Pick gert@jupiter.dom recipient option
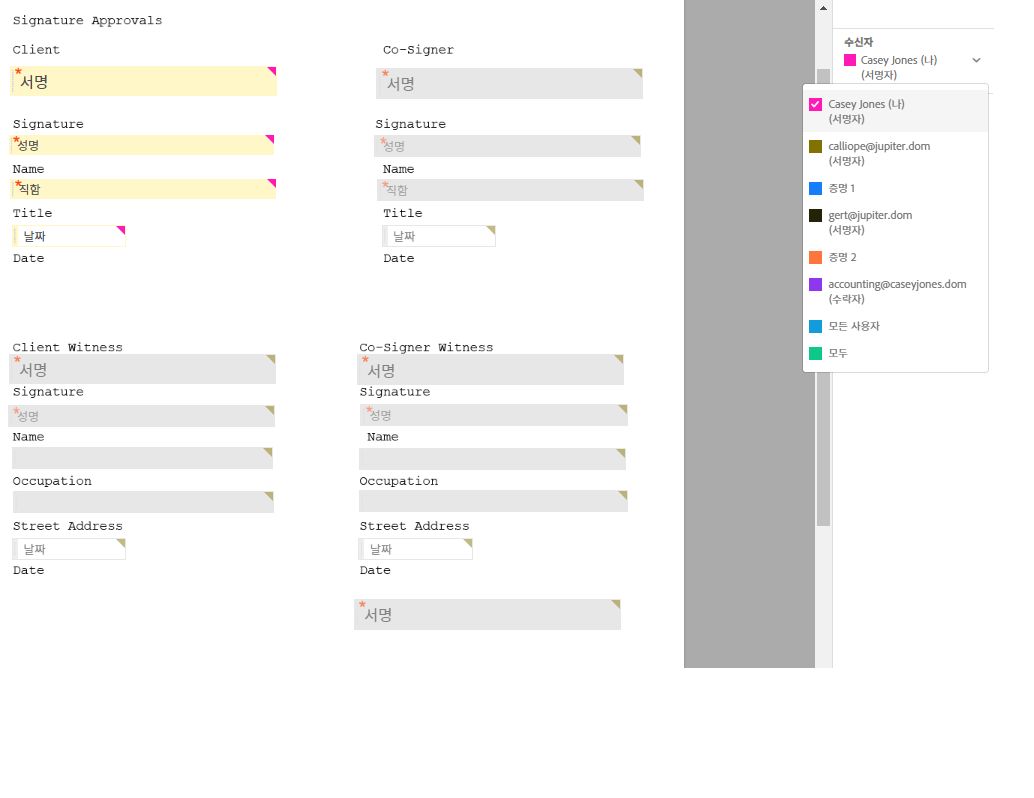Screen dimensions: 1034x798 [x=895, y=222]
